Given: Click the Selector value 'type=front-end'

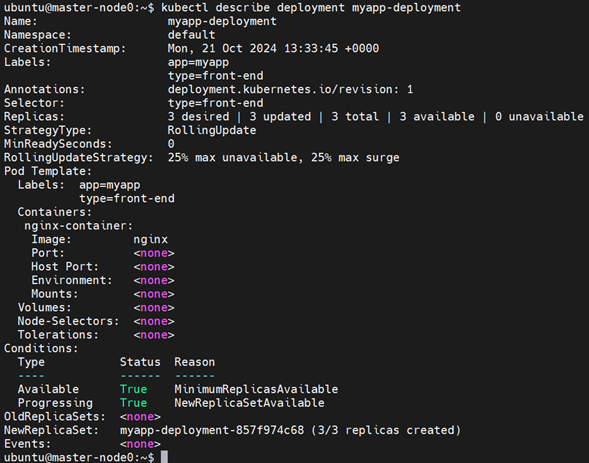Looking at the screenshot, I should (x=215, y=103).
